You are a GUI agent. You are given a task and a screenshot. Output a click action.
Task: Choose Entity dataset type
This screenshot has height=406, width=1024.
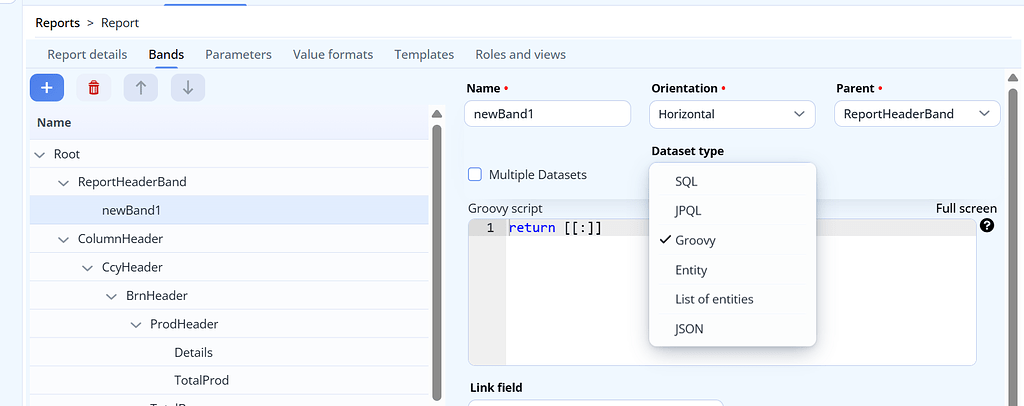pyautogui.click(x=732, y=270)
